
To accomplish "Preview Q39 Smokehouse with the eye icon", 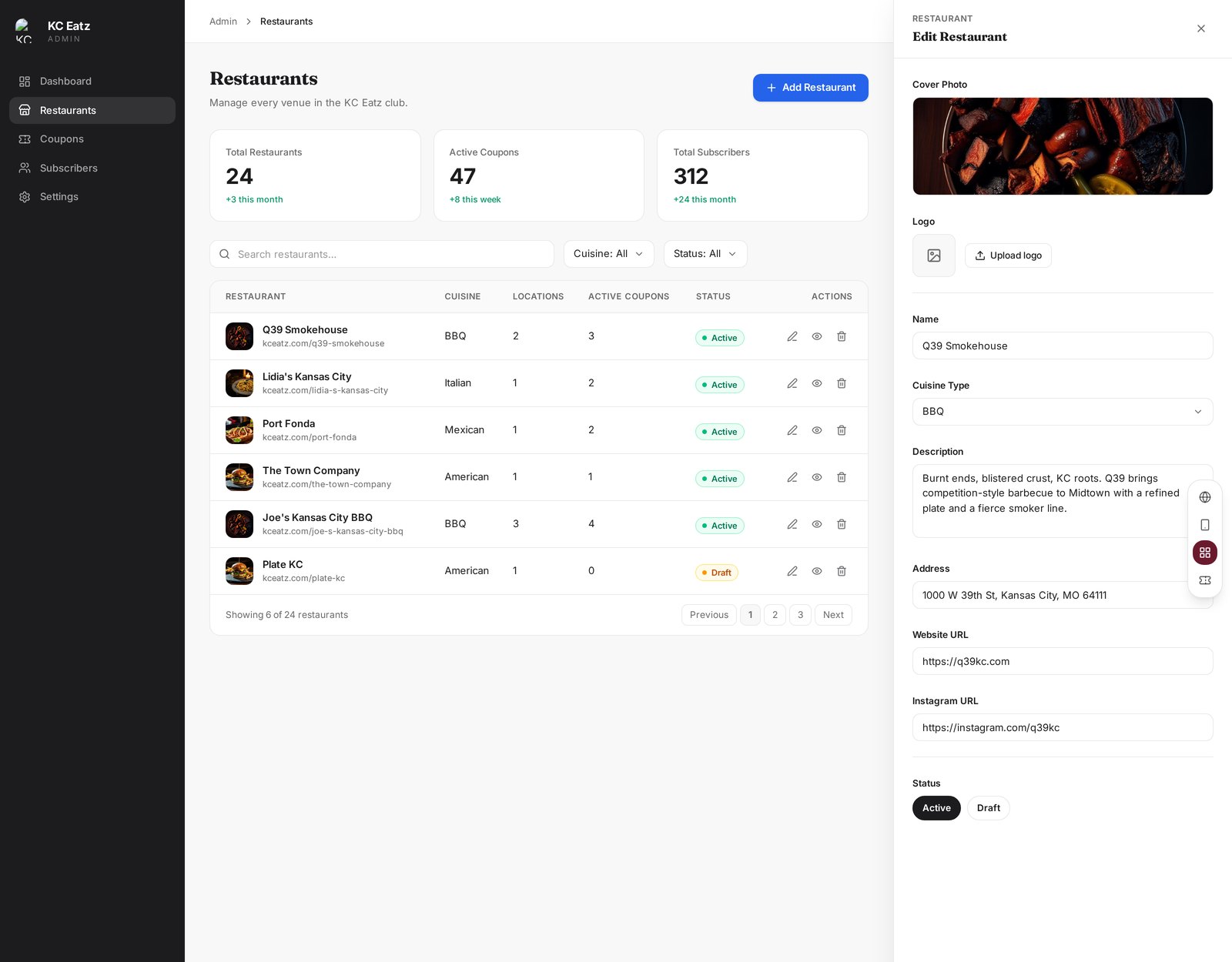I will (x=817, y=336).
